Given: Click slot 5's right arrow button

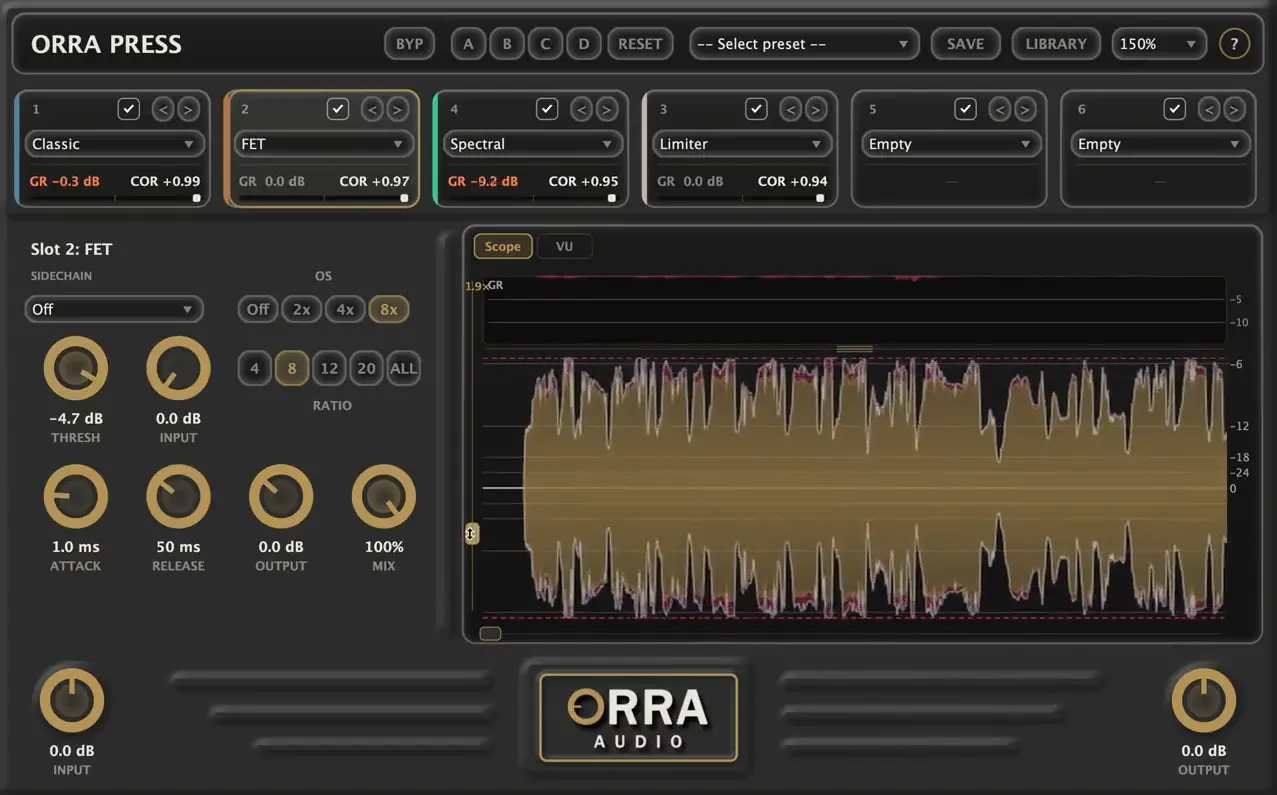Looking at the screenshot, I should [x=1025, y=109].
